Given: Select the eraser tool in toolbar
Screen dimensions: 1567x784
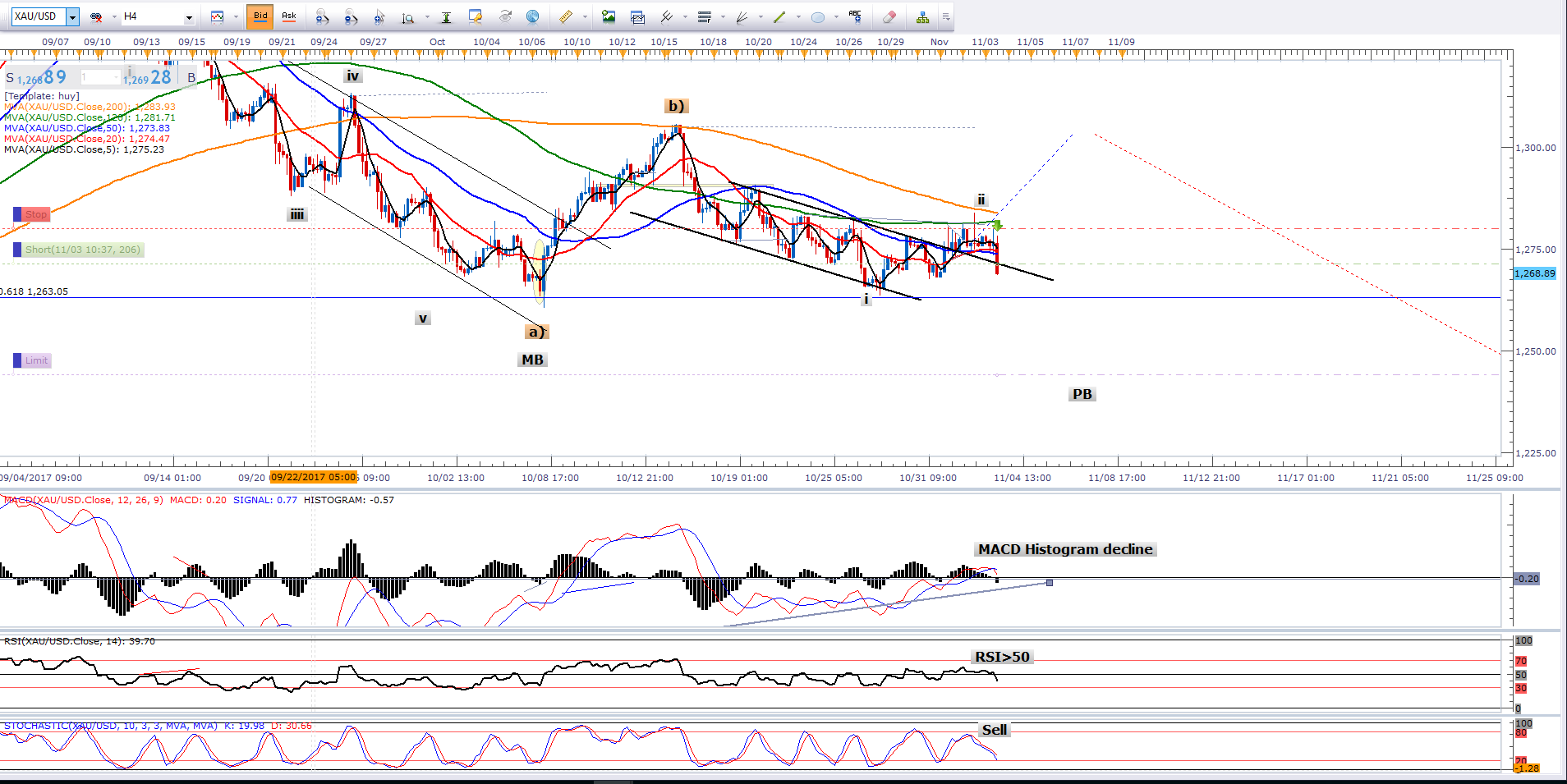Looking at the screenshot, I should (889, 16).
